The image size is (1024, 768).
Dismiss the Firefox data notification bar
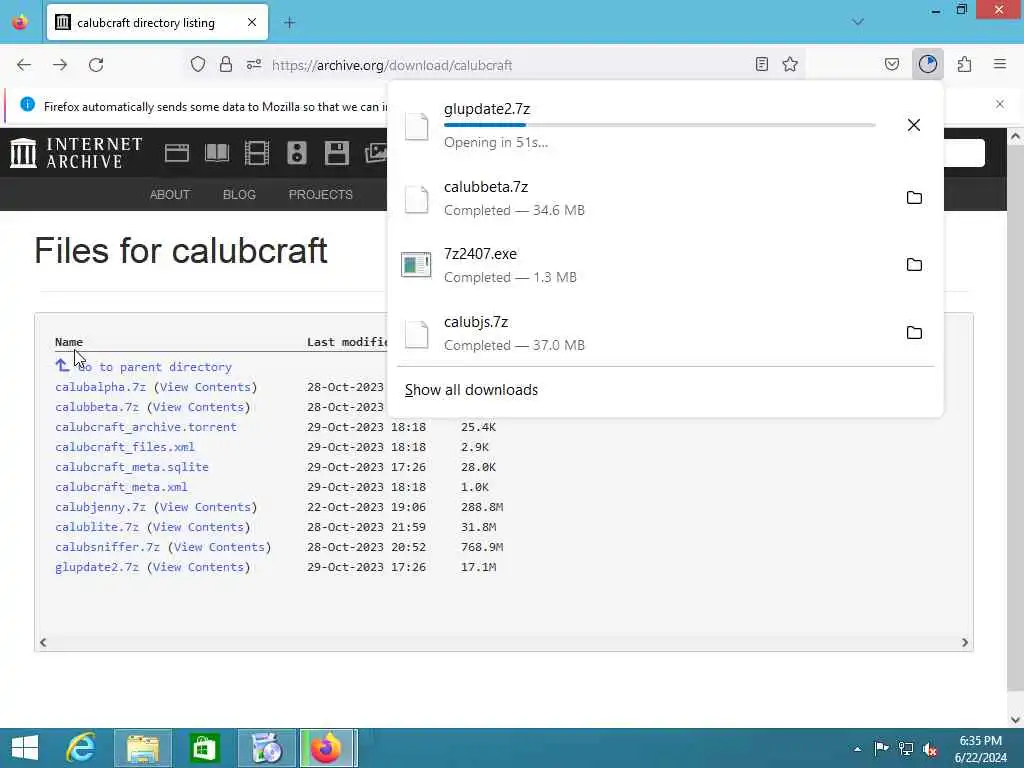click(x=999, y=104)
